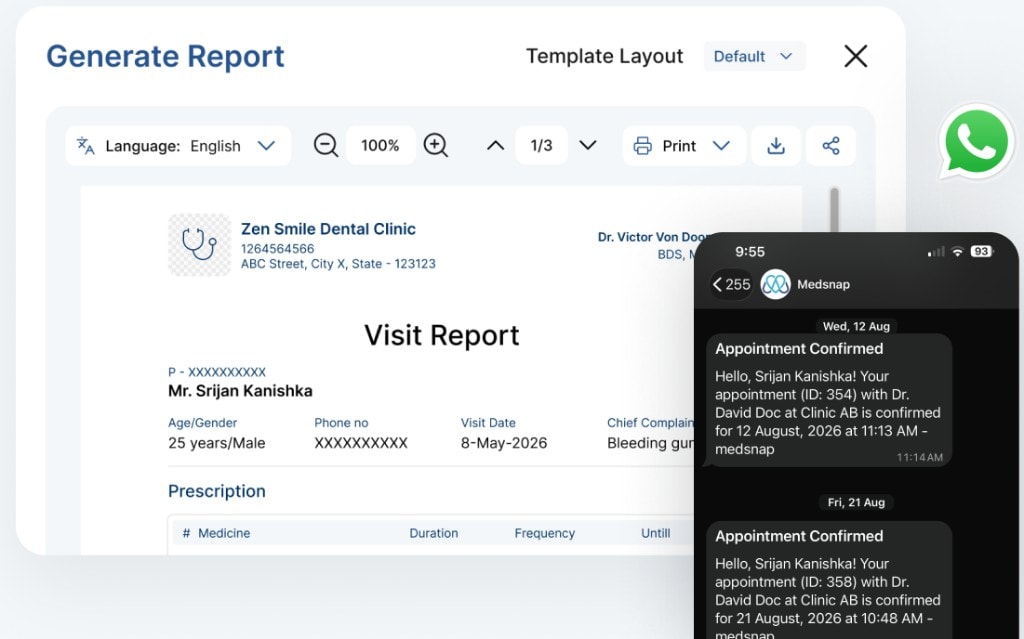Tap the Wed, 12 Aug date chip

[856, 326]
